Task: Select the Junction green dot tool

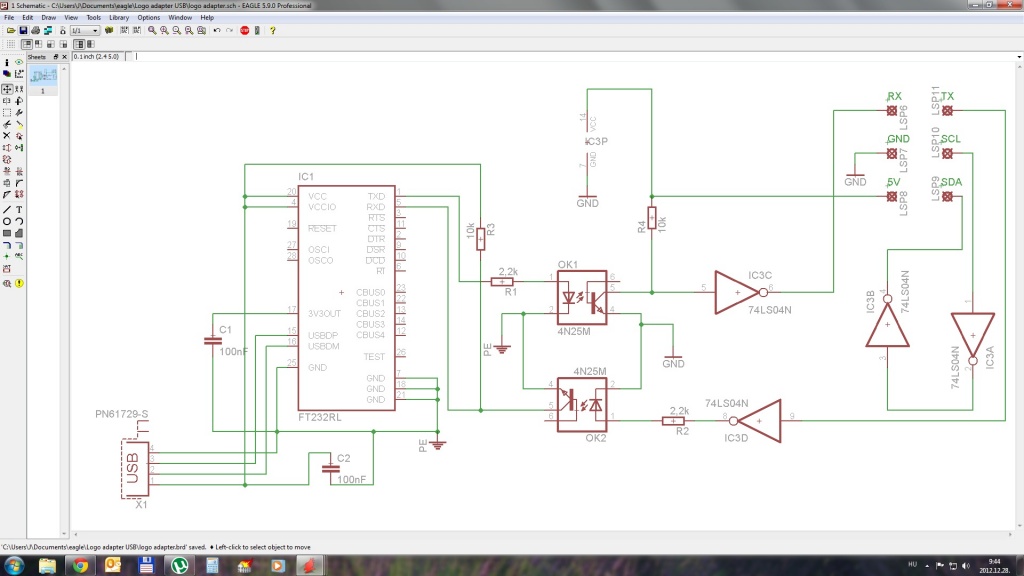Action: coord(7,256)
